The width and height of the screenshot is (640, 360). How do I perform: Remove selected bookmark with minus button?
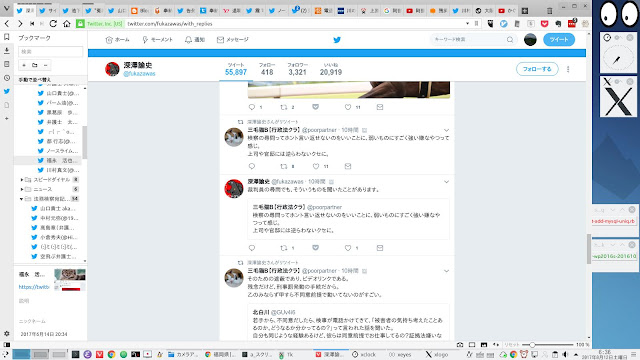point(45,65)
